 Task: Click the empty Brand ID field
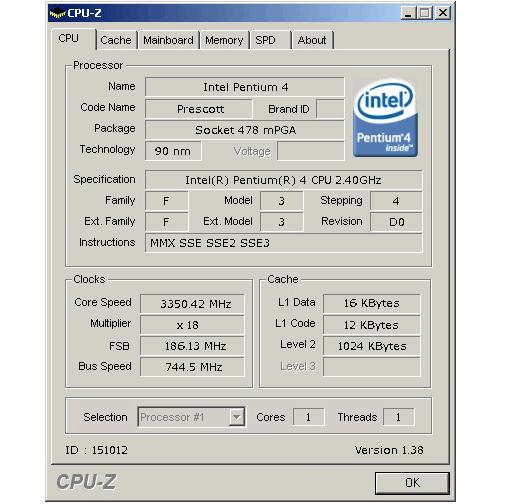tap(330, 109)
